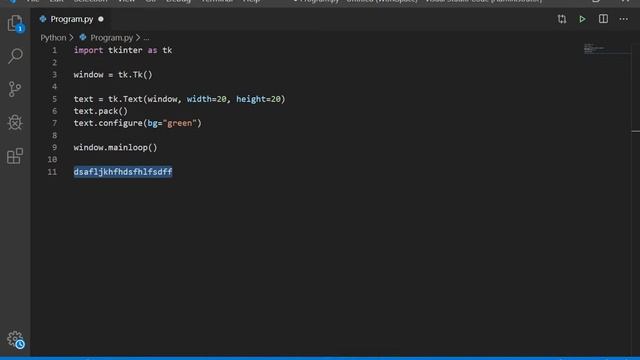Open the More Actions ellipsis menu
The height and width of the screenshot is (360, 640).
click(x=624, y=19)
